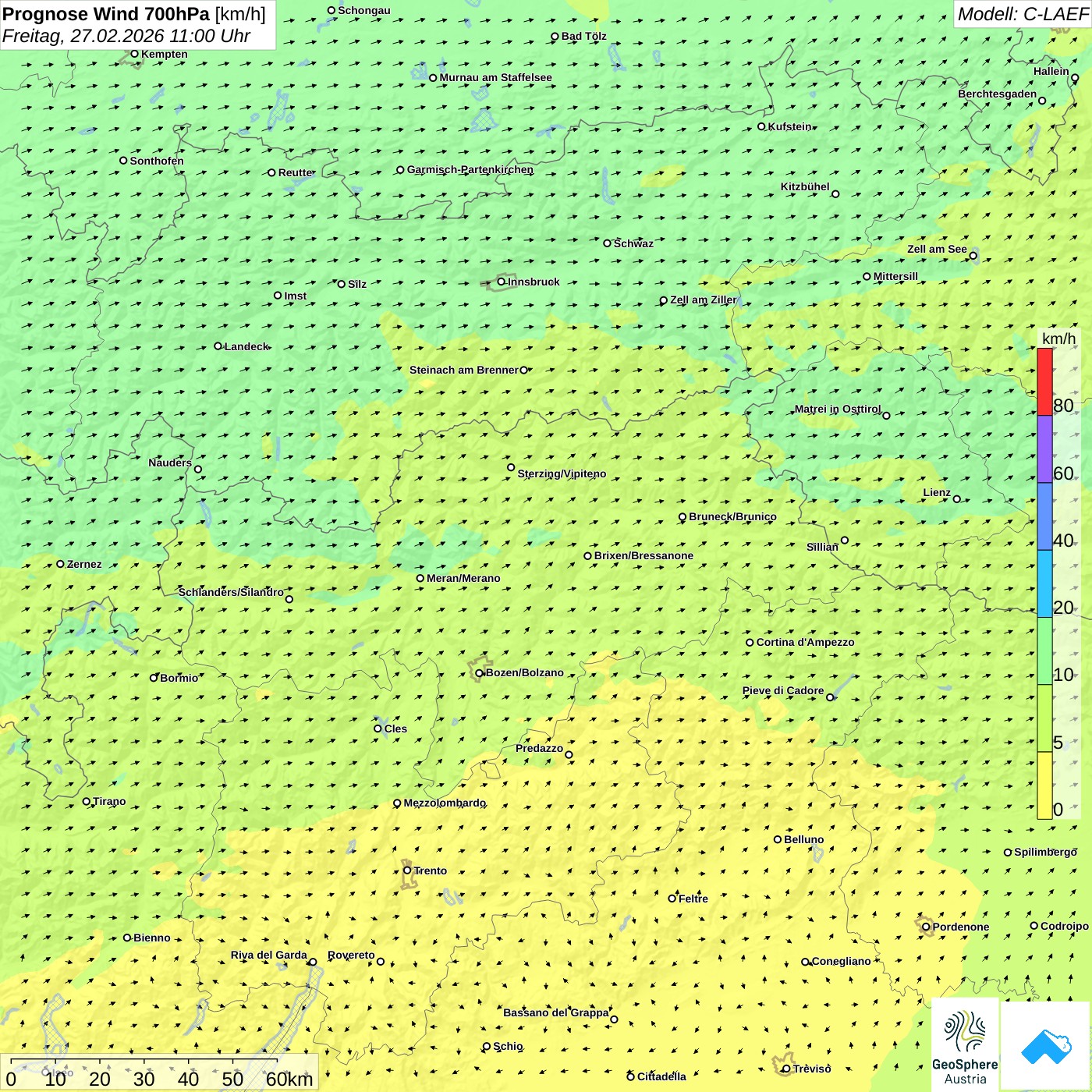
Task: Click the Brixen/Bressanone label
Action: (643, 555)
